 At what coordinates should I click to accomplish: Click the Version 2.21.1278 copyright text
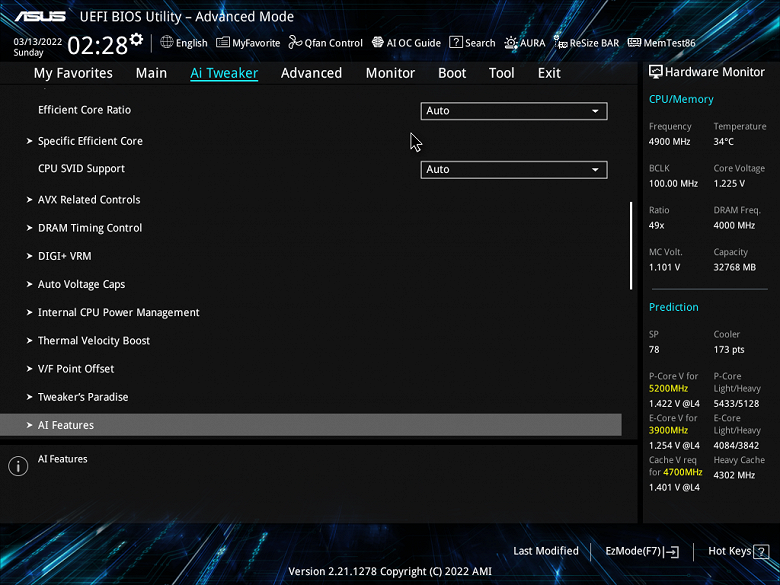390,572
